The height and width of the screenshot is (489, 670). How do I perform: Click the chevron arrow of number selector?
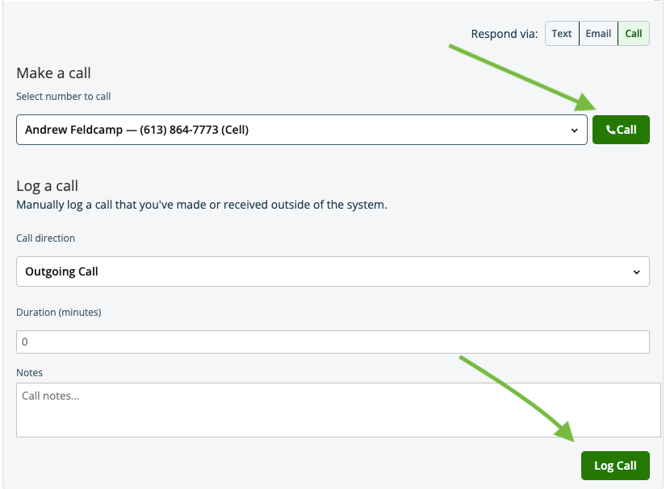(x=575, y=130)
